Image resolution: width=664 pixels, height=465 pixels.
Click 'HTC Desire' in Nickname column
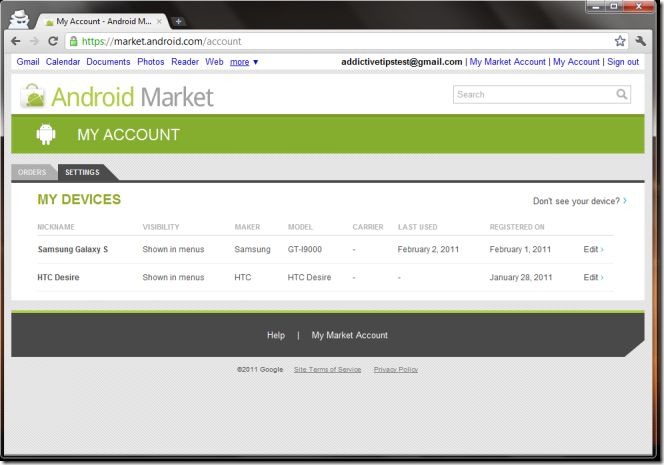click(x=58, y=277)
